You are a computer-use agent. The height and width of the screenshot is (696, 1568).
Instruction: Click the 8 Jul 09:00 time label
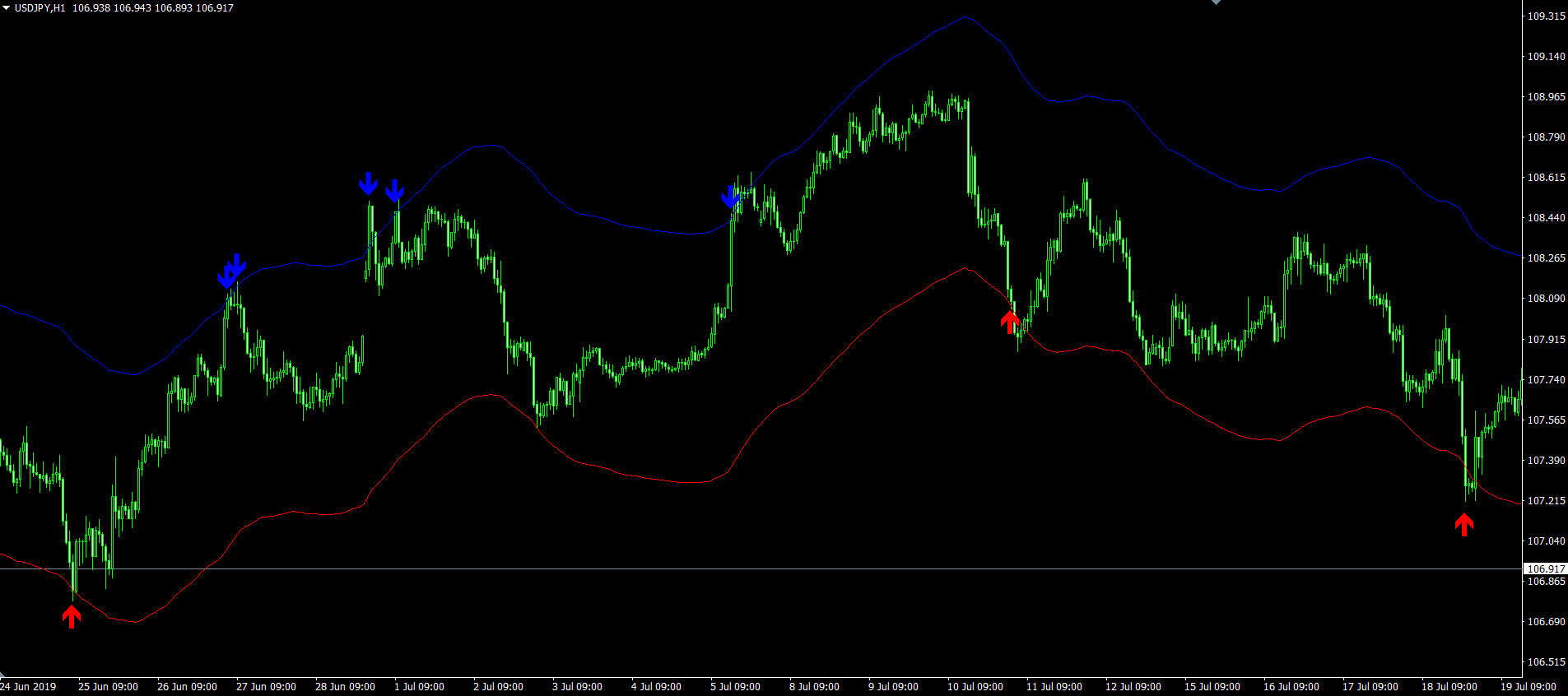tap(814, 687)
